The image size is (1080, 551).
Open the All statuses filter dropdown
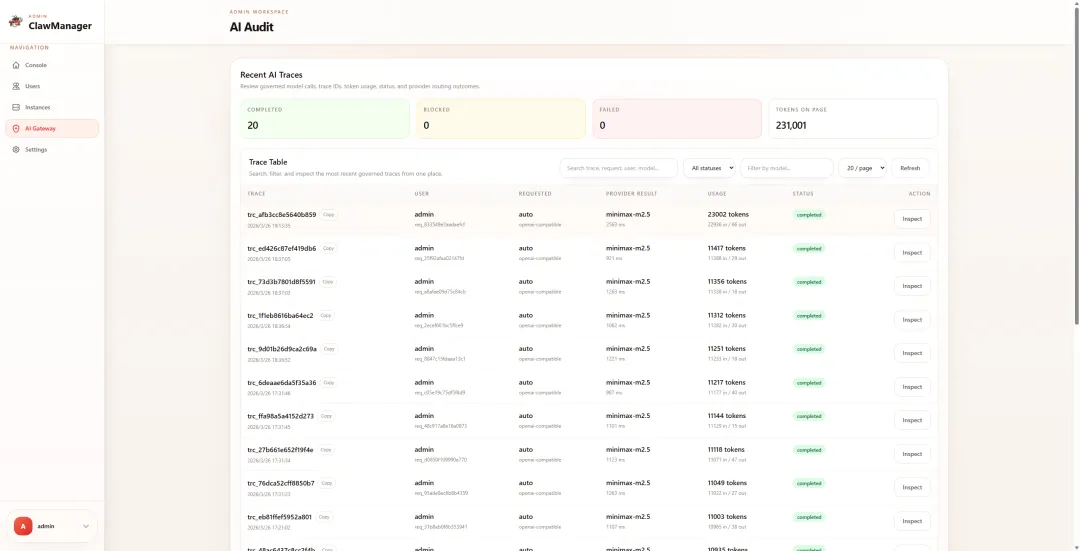pos(709,168)
